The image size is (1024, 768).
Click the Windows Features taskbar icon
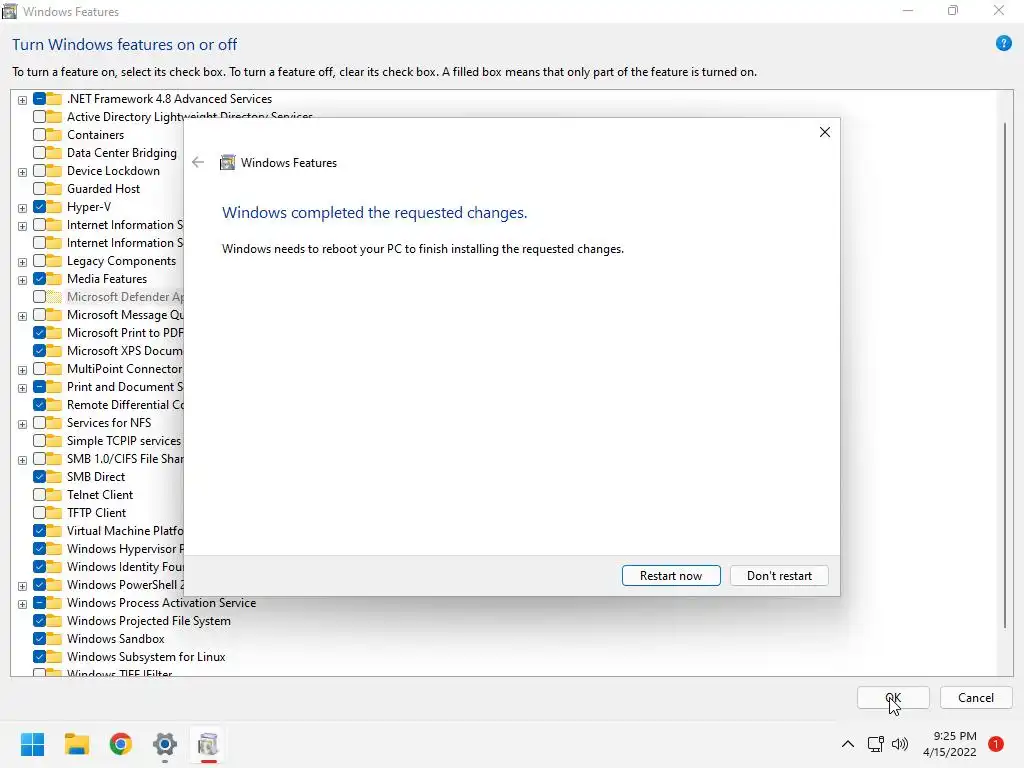[x=208, y=744]
